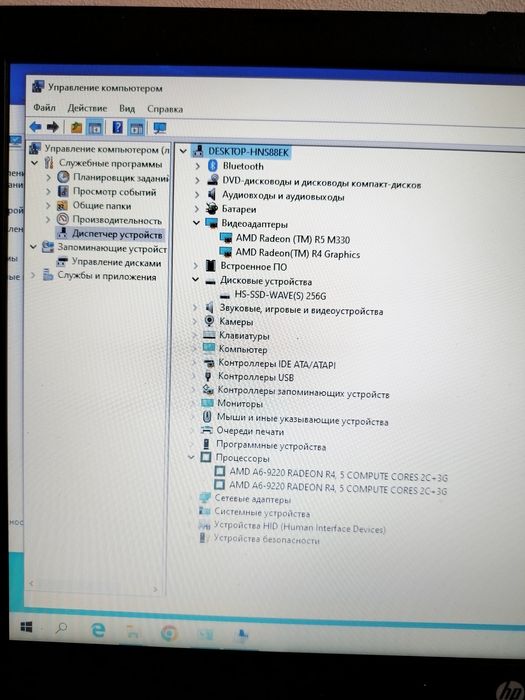Viewport: 525px width, 700px height.
Task: Collapse Служебные программы in left tree
Action: click(x=34, y=163)
